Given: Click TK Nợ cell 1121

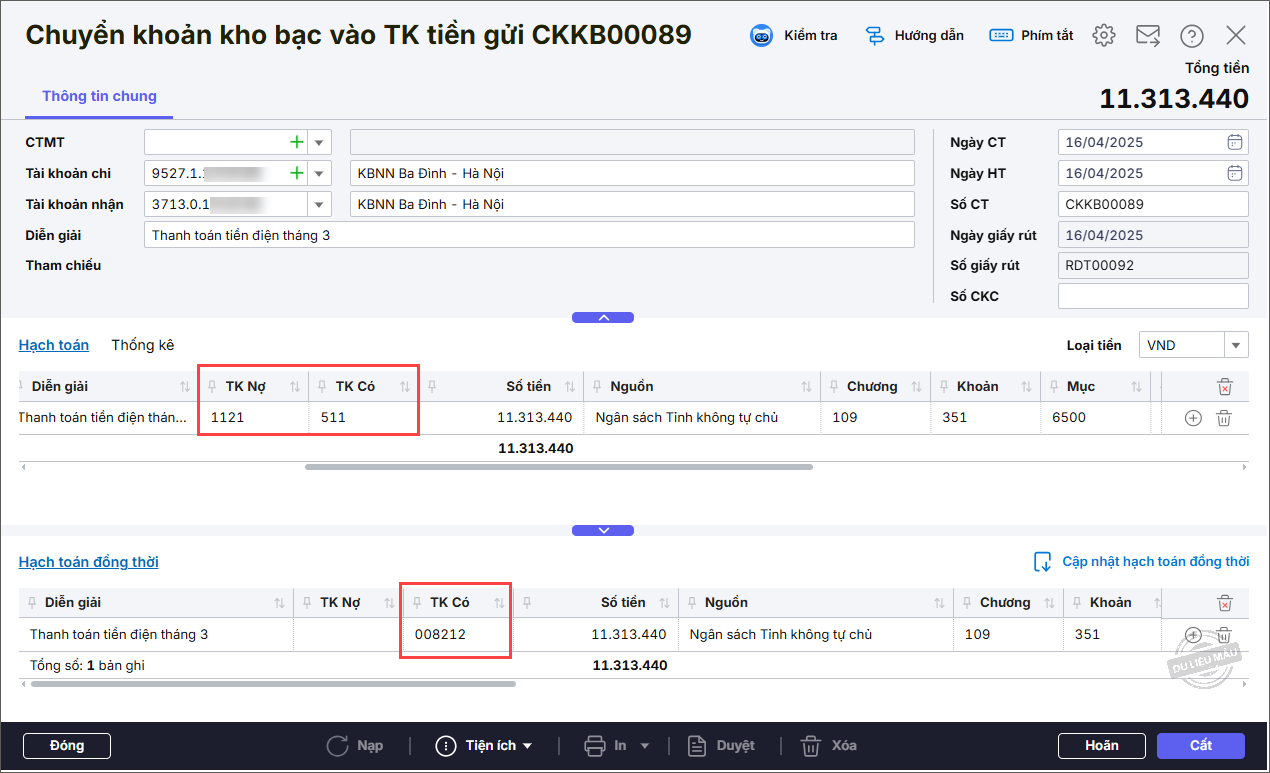Looking at the screenshot, I should [x=255, y=418].
